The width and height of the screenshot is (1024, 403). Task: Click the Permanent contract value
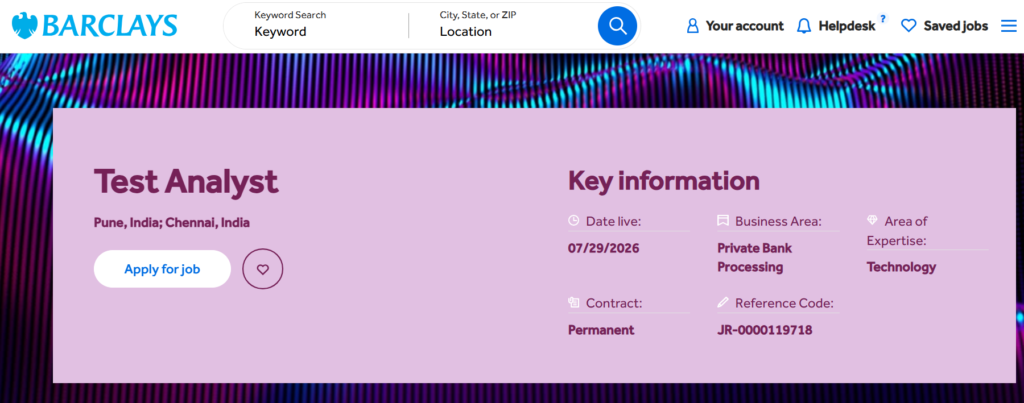[601, 330]
